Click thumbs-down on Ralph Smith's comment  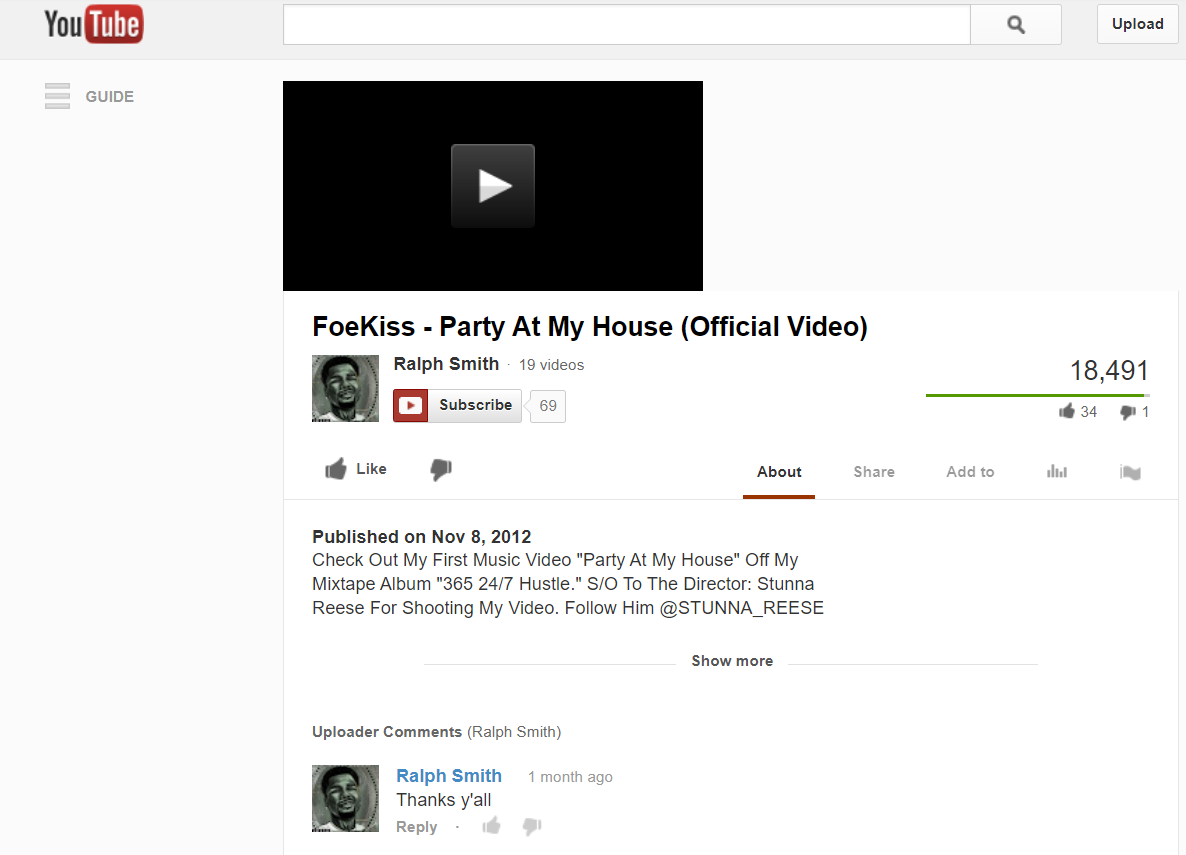(x=532, y=826)
